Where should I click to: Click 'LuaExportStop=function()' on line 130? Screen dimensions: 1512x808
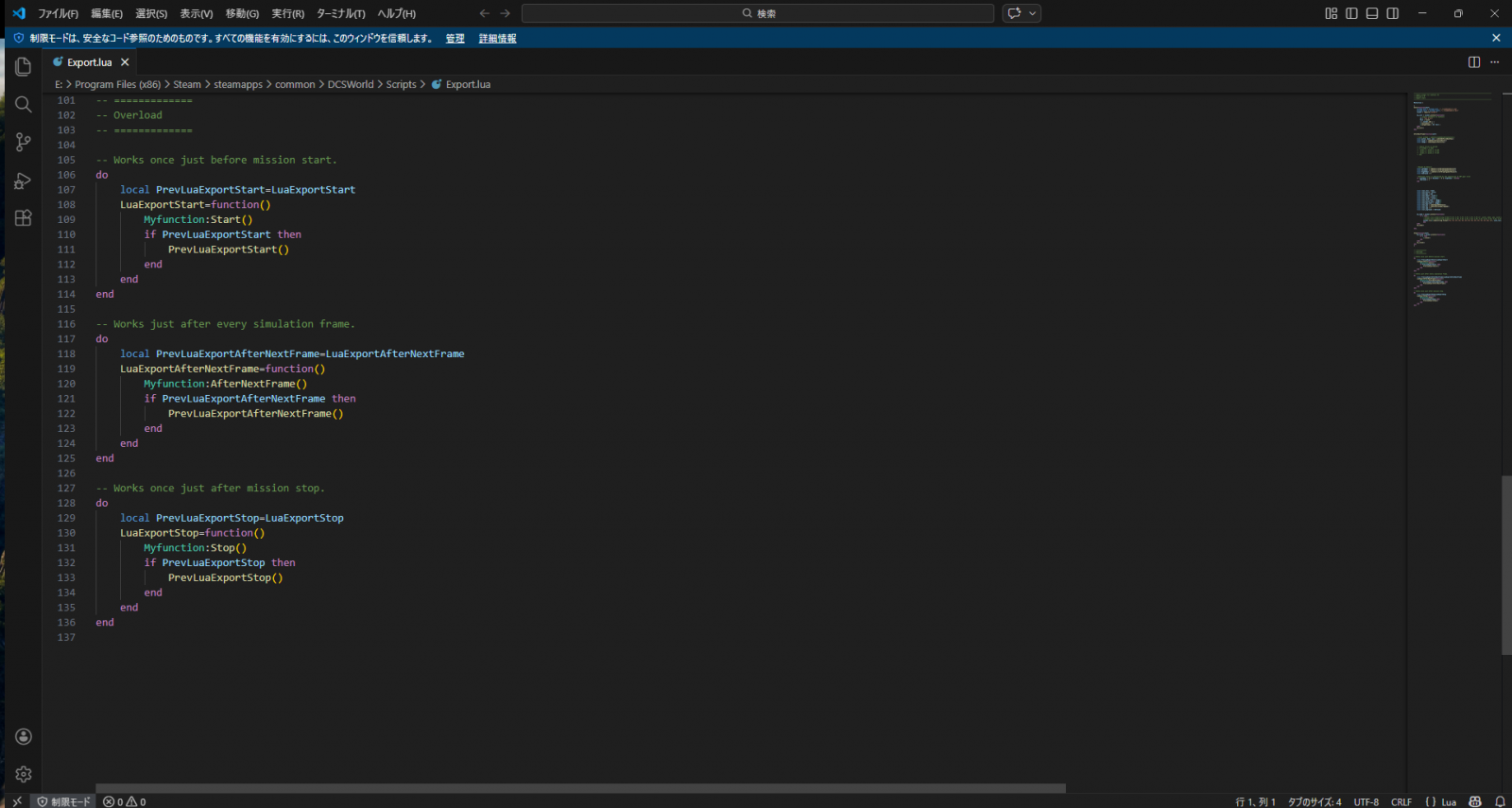click(193, 533)
